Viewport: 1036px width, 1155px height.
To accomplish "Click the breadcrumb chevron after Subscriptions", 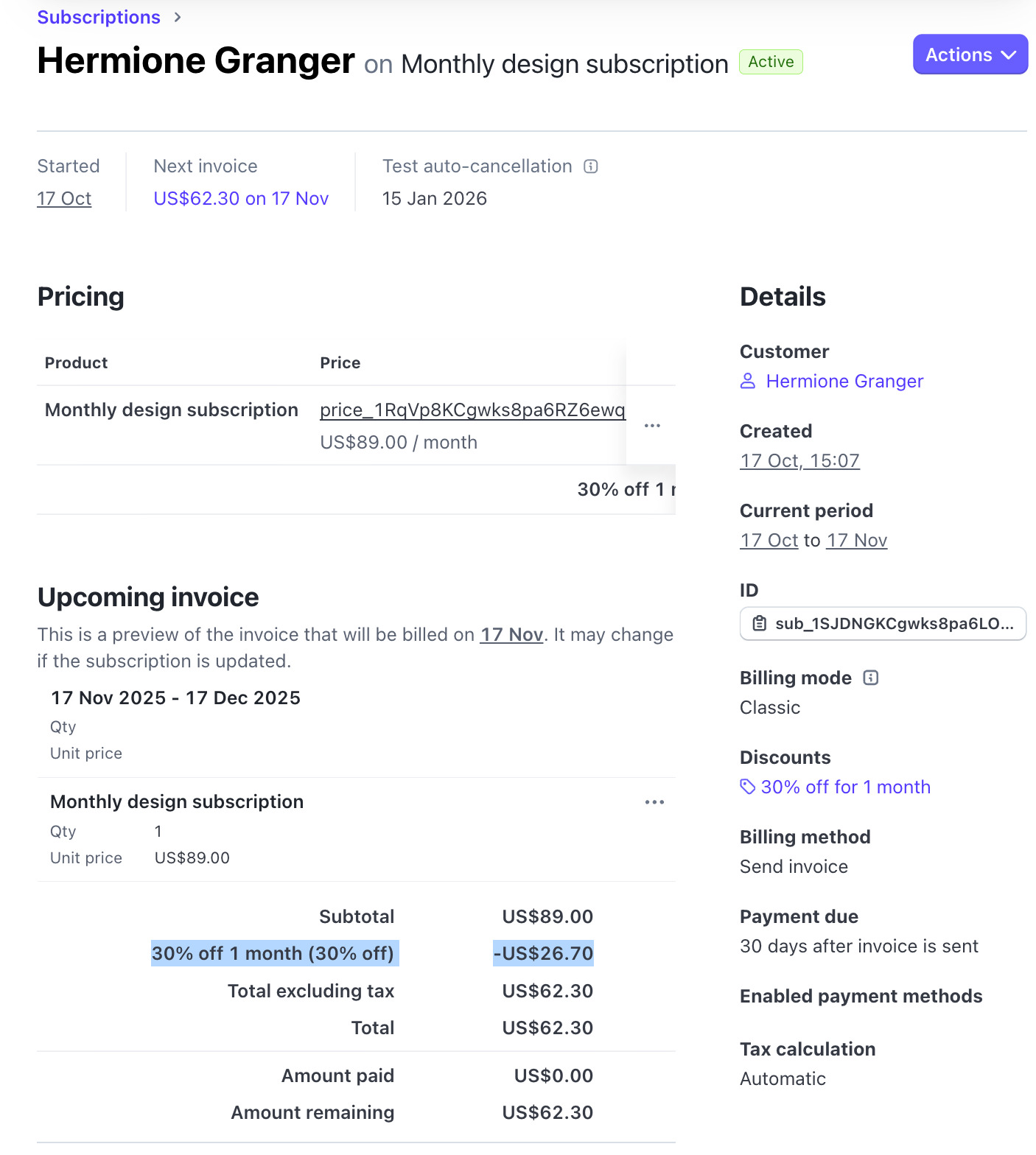I will click(178, 17).
